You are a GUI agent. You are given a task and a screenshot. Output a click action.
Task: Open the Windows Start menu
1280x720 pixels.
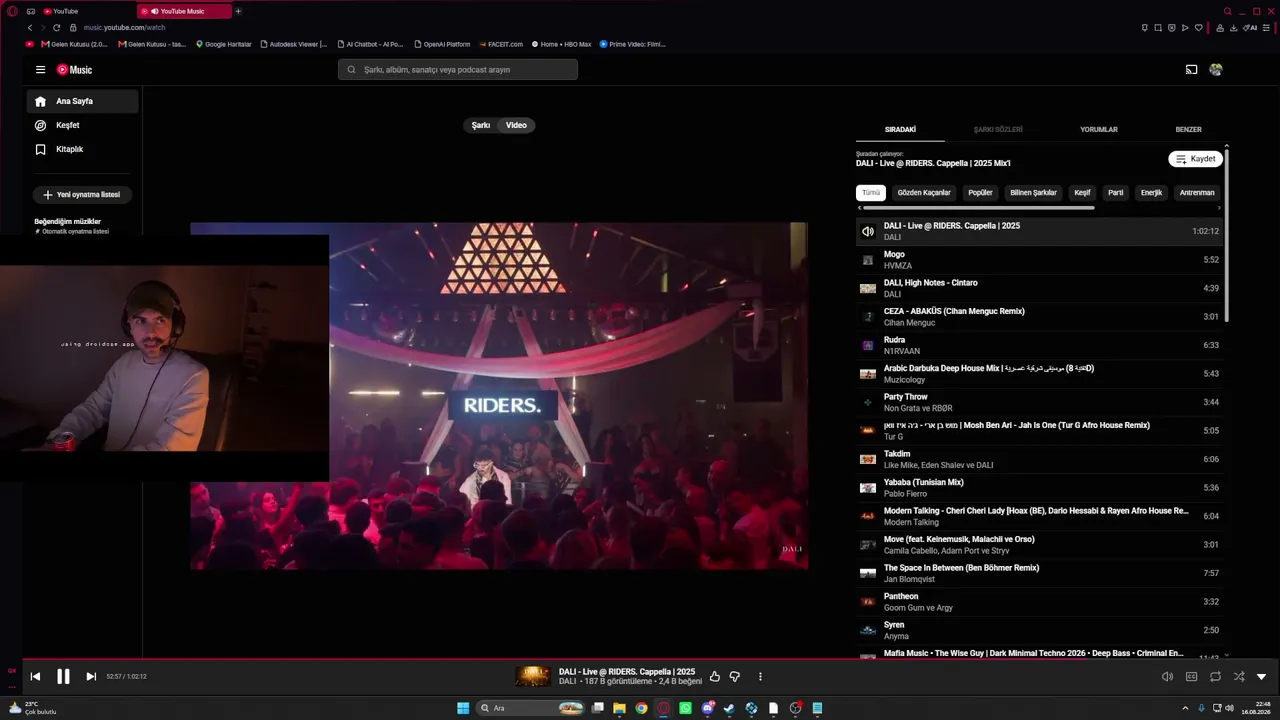point(463,708)
